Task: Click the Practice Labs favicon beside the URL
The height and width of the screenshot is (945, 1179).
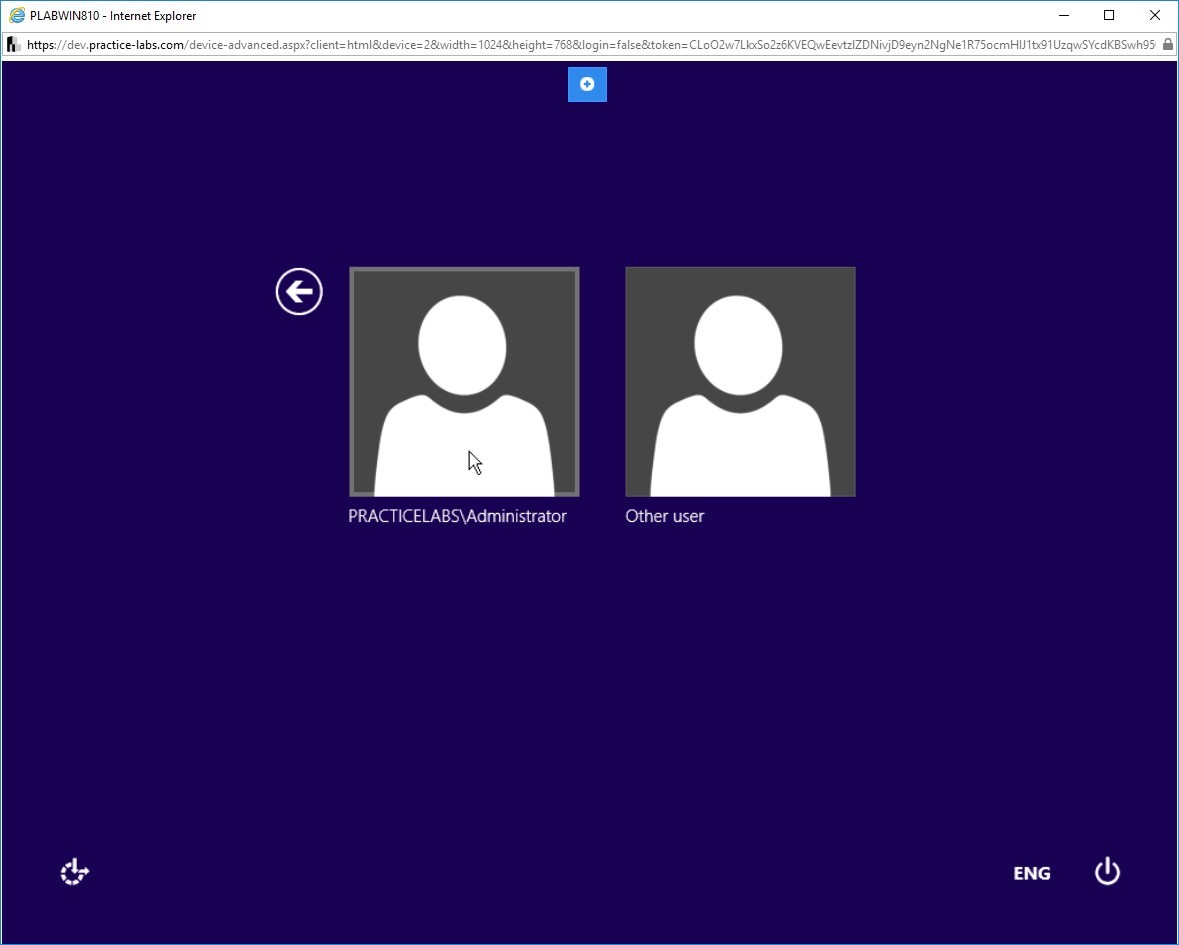Action: tap(14, 45)
